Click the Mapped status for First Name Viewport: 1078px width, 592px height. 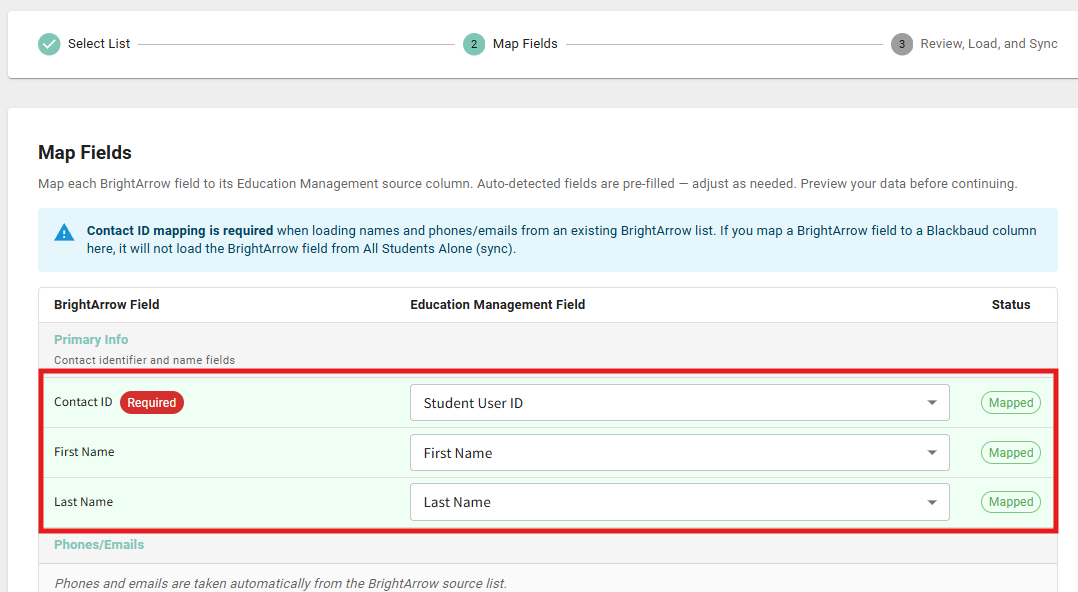1011,452
